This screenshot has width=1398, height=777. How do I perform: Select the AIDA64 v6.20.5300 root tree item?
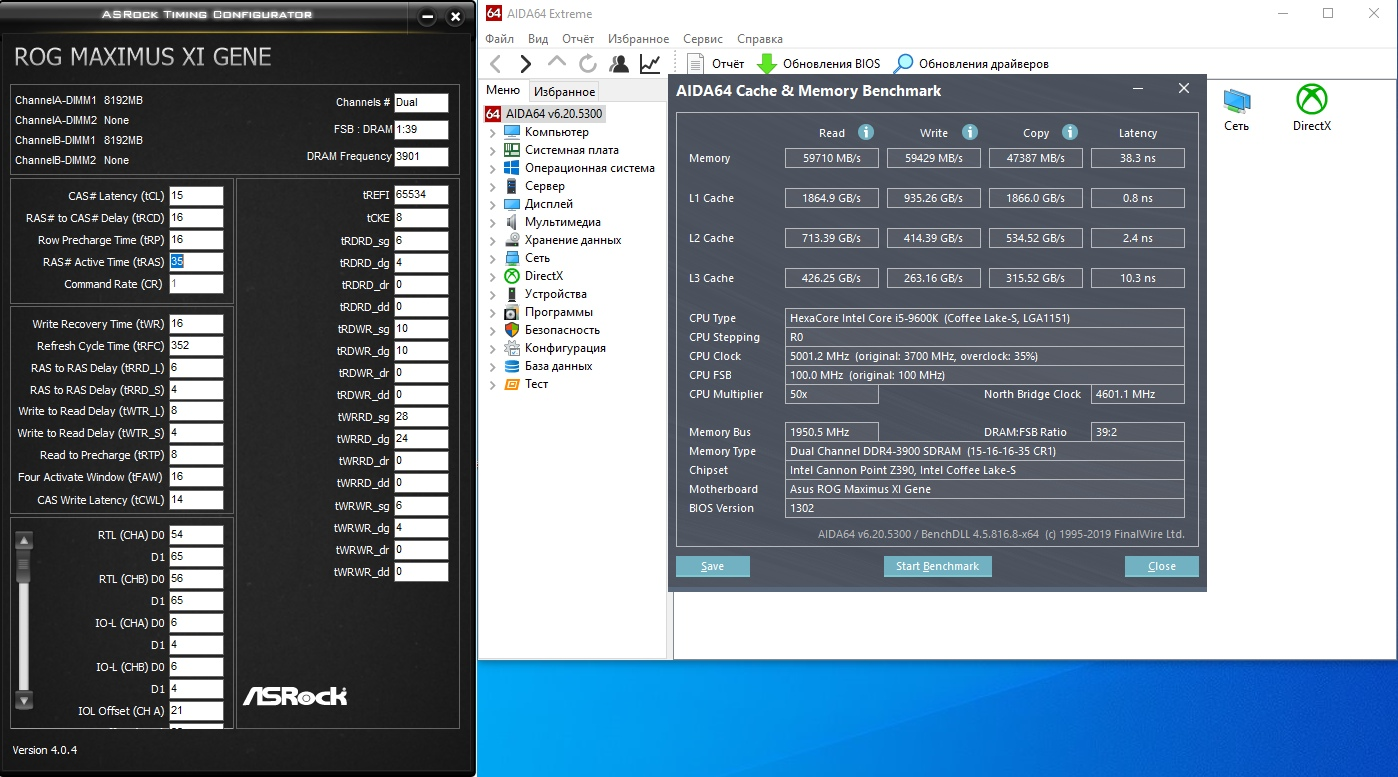click(x=545, y=114)
